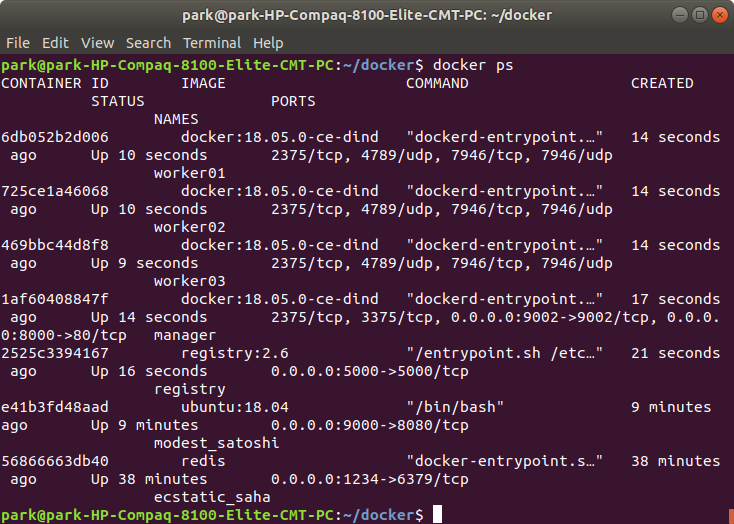Click container ID e41b3fd48aad
The width and height of the screenshot is (734, 524).
pos(55,407)
